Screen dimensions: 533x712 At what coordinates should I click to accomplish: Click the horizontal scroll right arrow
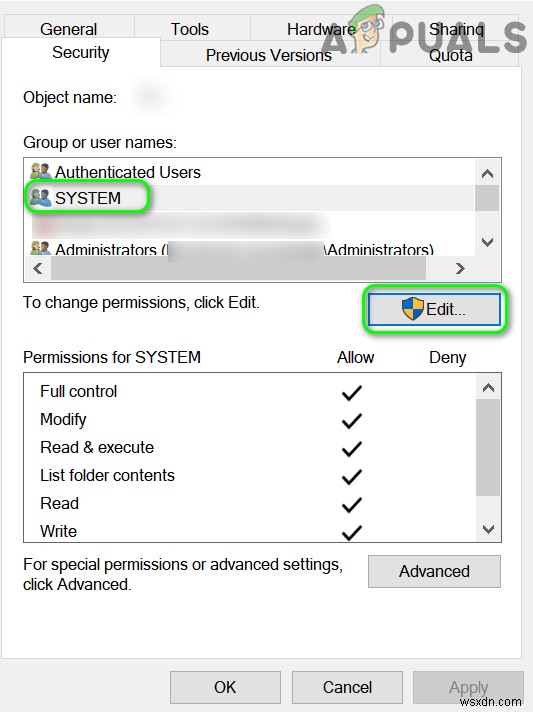460,268
